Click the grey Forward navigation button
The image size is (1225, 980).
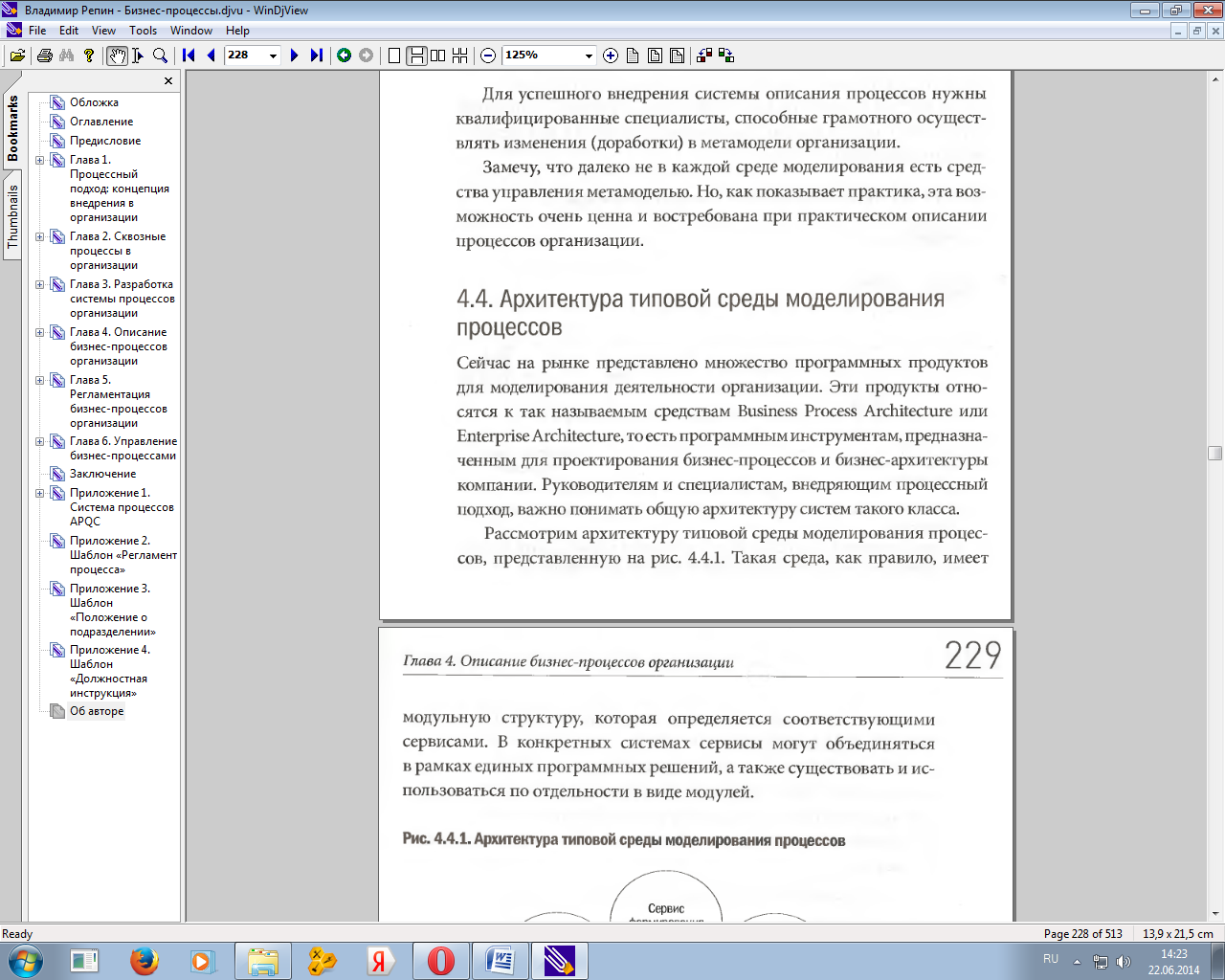366,56
